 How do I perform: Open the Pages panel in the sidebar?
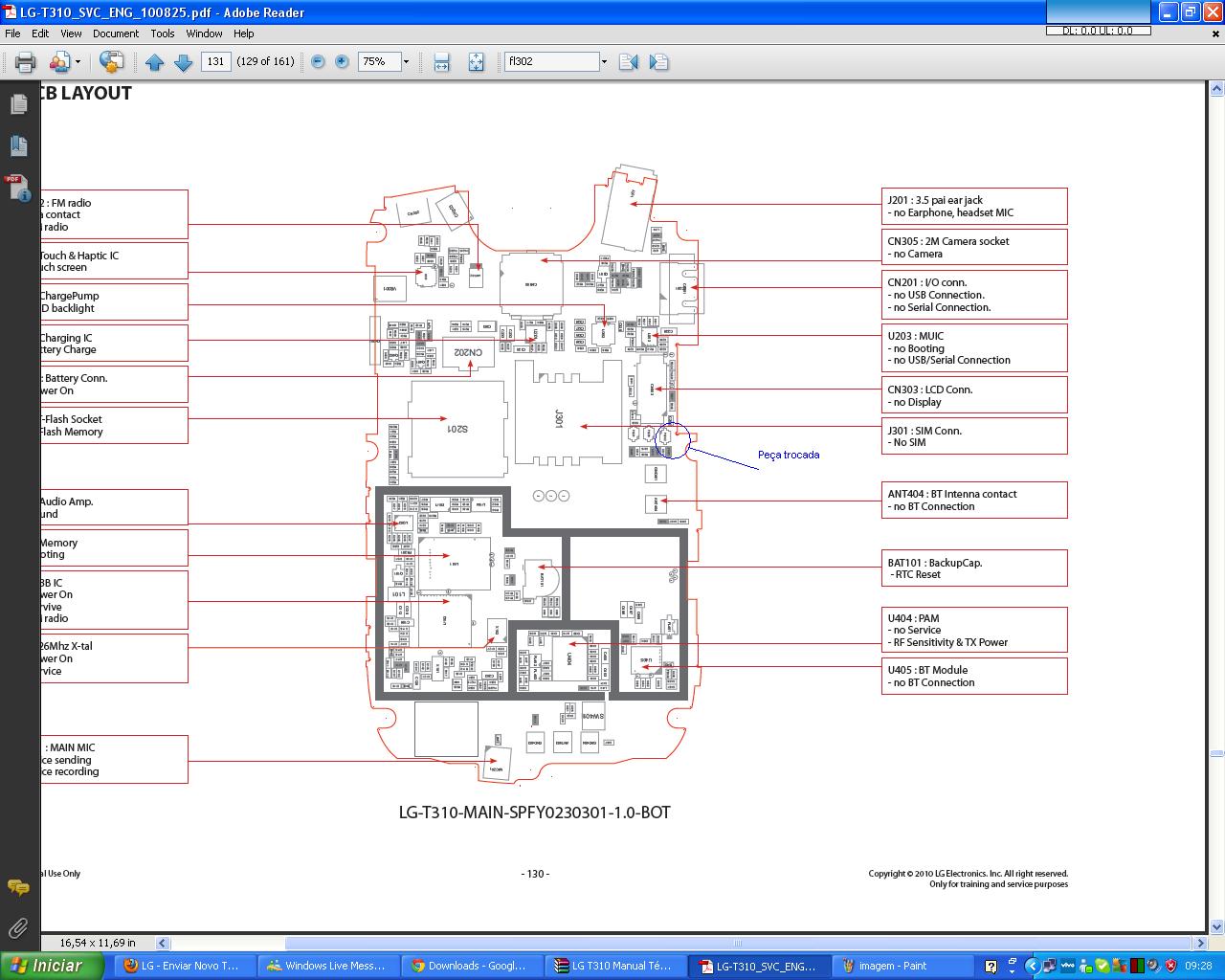point(19,103)
